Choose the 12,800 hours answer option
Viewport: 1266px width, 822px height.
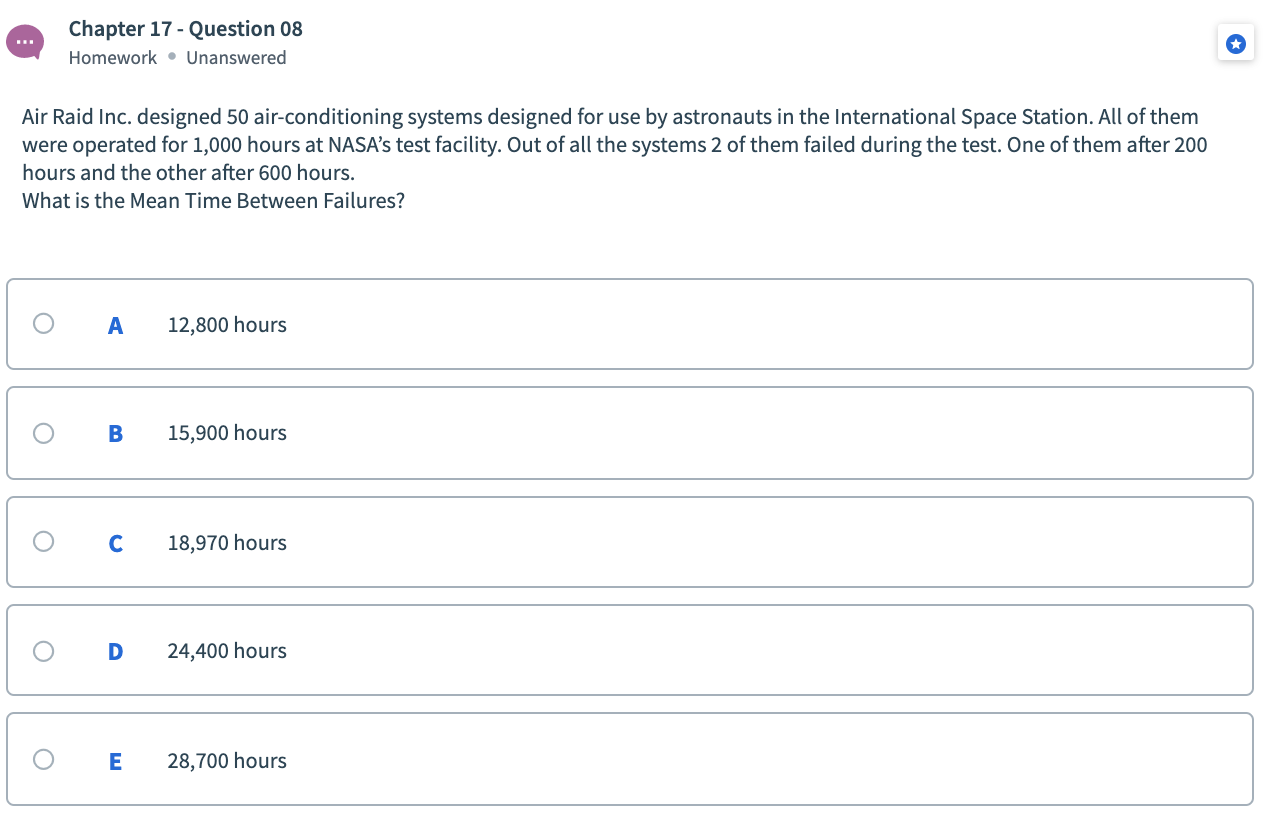pos(227,324)
